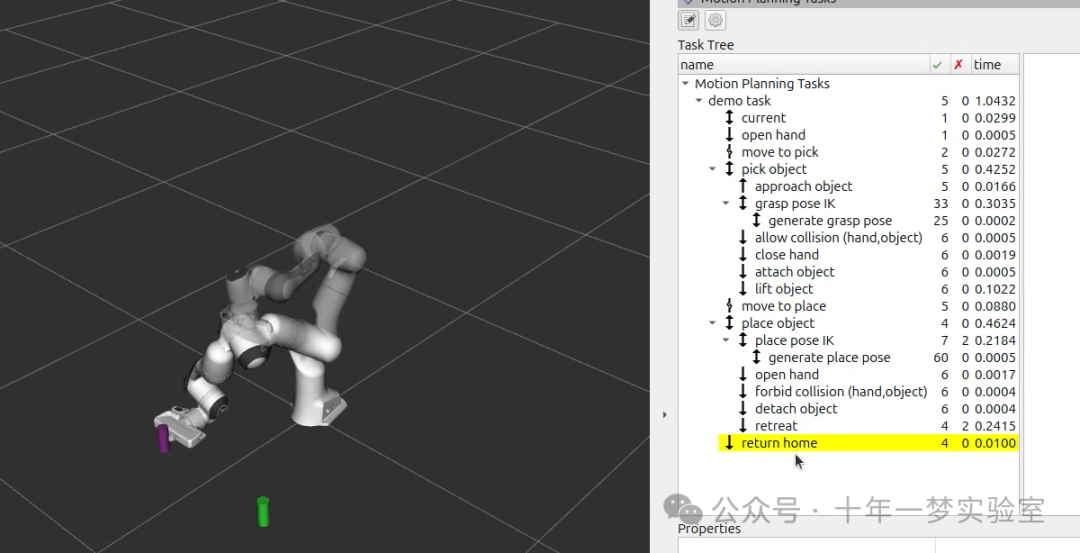Click the 1.0432 time value of demo task
Viewport: 1080px width, 553px height.
point(995,101)
